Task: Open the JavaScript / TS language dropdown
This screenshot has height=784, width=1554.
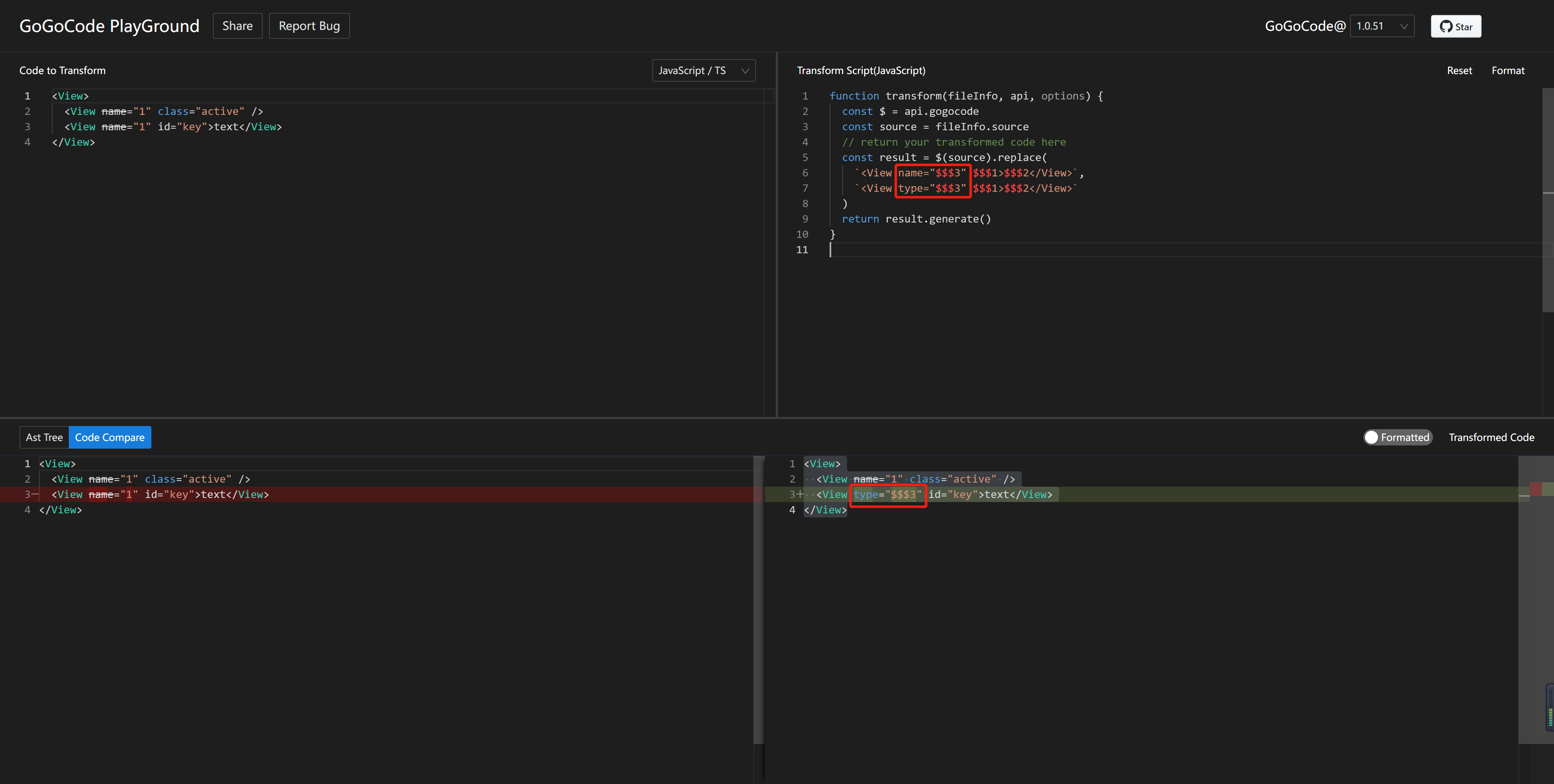Action: point(703,70)
